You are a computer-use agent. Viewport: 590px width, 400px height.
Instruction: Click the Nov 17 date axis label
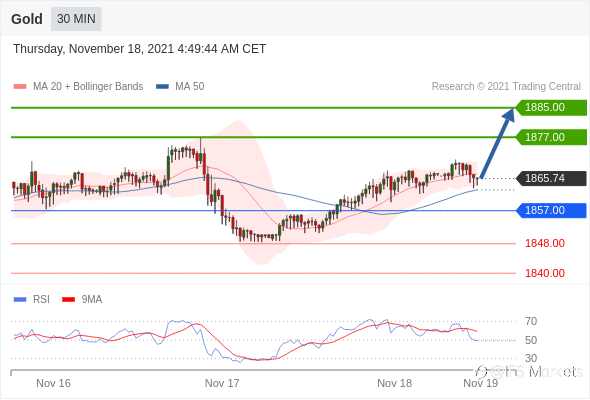point(222,383)
